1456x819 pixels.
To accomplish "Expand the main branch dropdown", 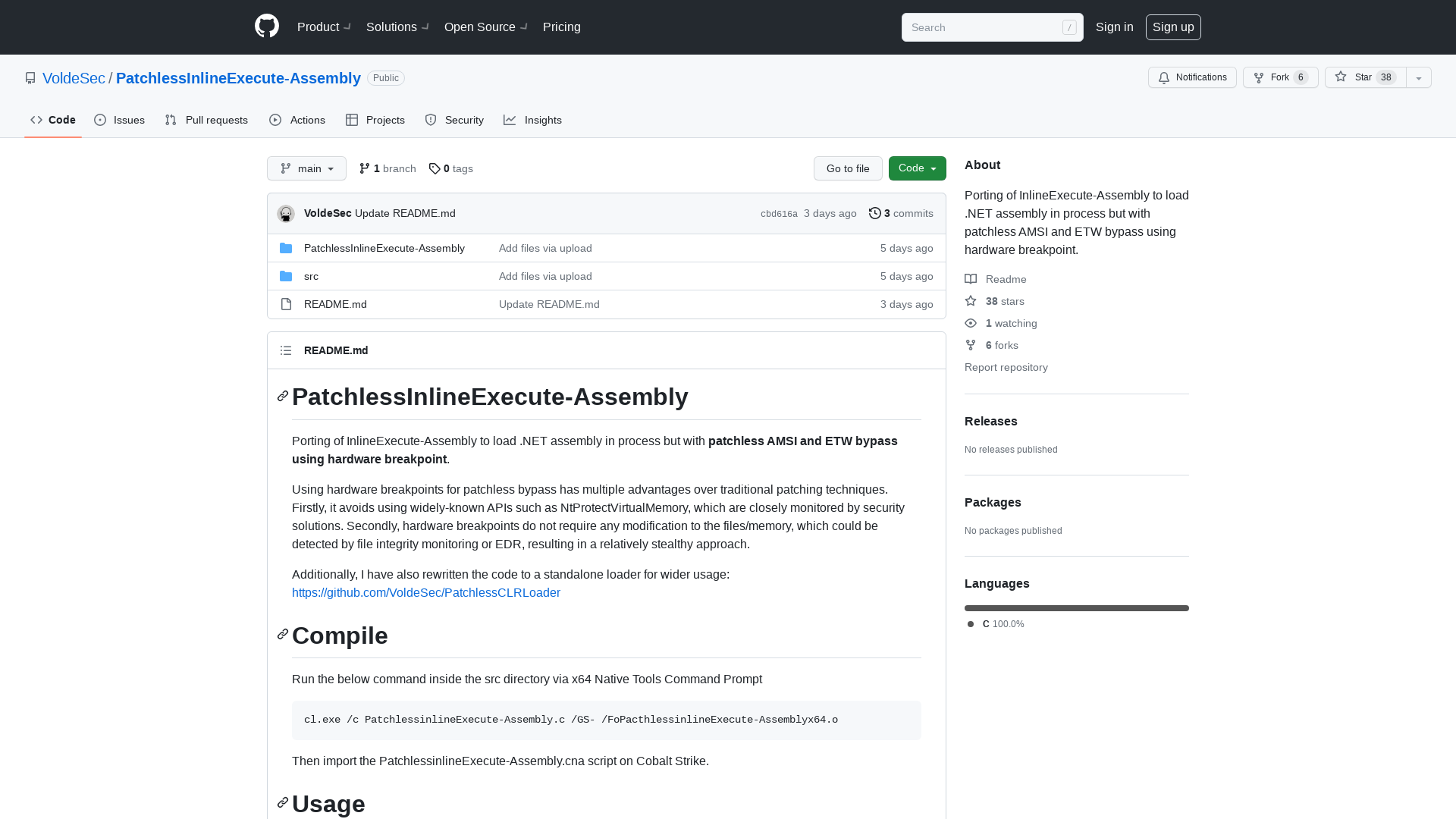I will pos(306,168).
